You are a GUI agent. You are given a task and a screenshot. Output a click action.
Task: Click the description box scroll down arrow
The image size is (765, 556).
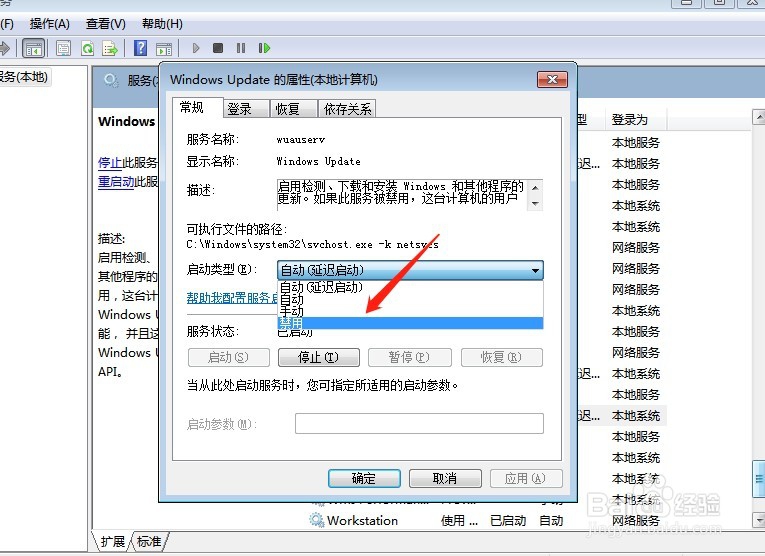(535, 203)
